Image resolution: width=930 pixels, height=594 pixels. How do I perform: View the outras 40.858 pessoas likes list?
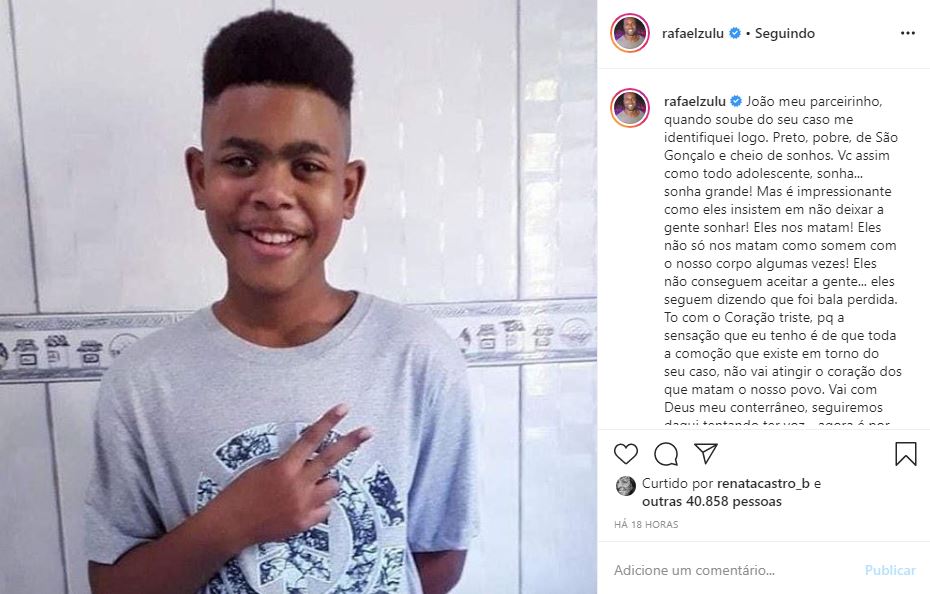click(x=712, y=501)
